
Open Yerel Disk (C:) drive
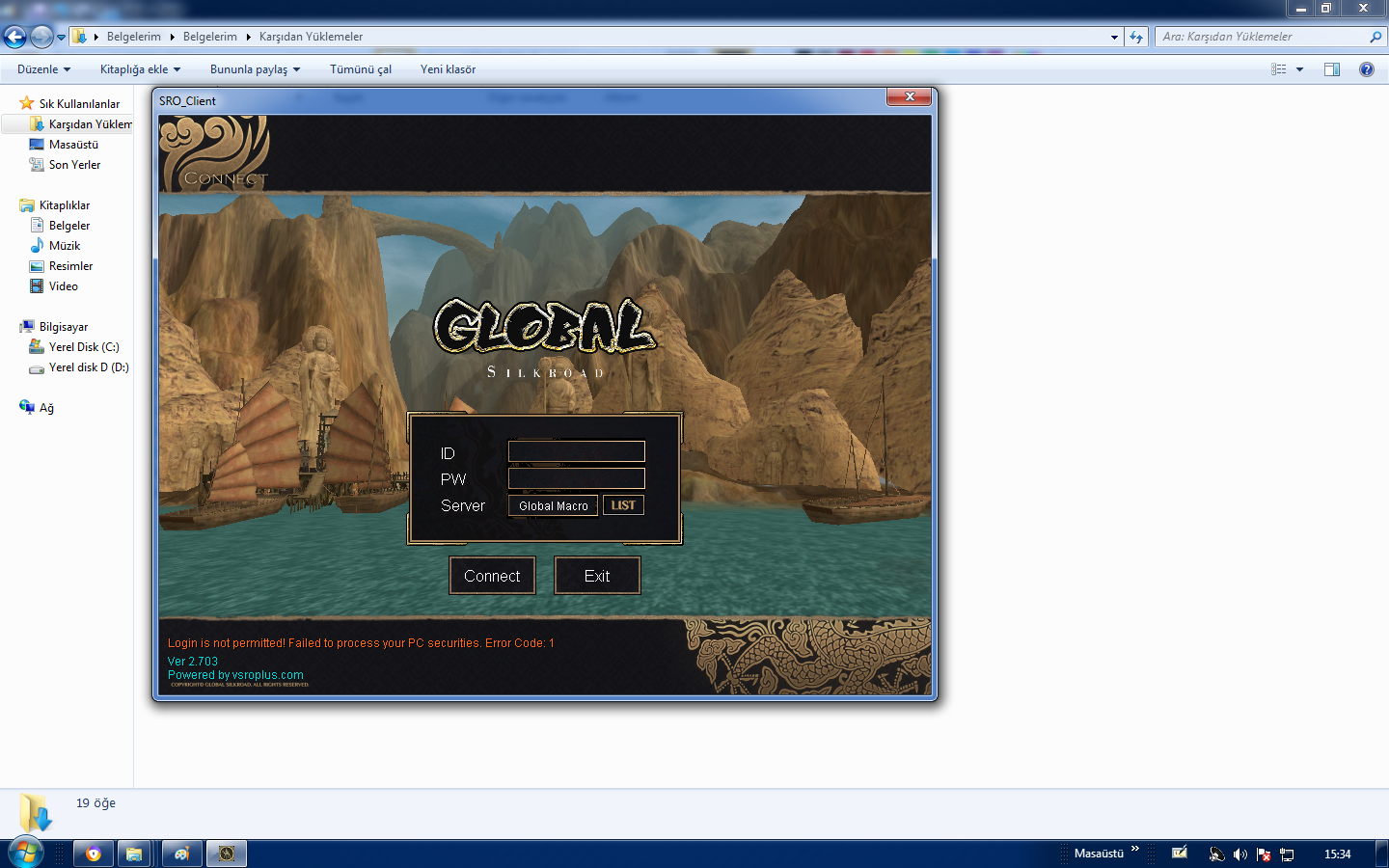[x=84, y=347]
